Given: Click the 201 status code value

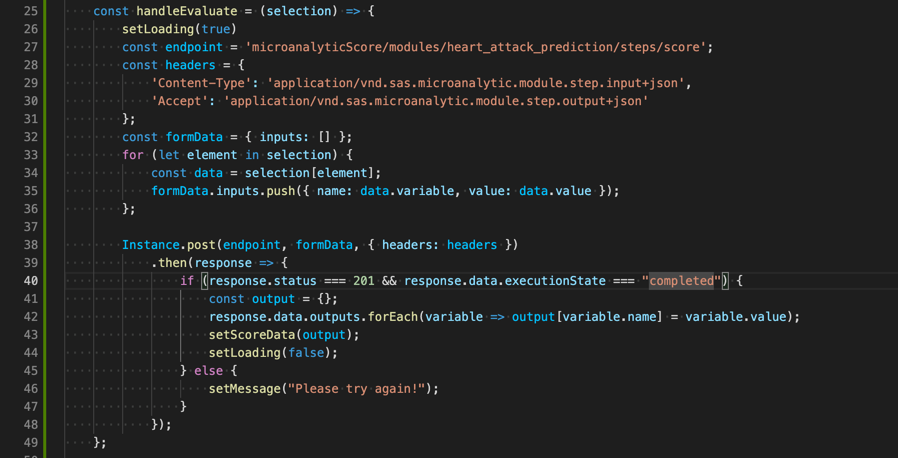Looking at the screenshot, I should click(x=364, y=281).
